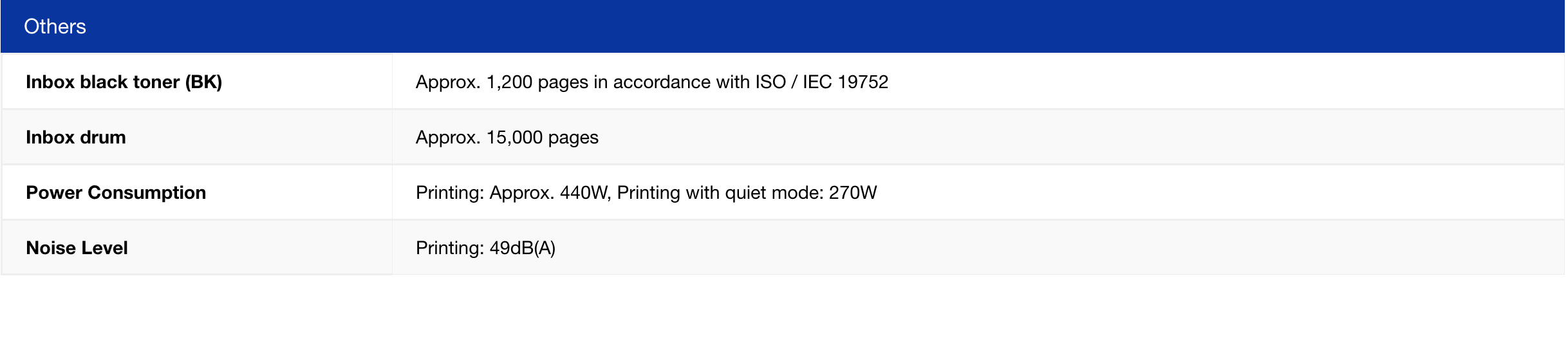Click the "440W" printing power value
Viewport: 1568px width, 341px height.
[584, 193]
